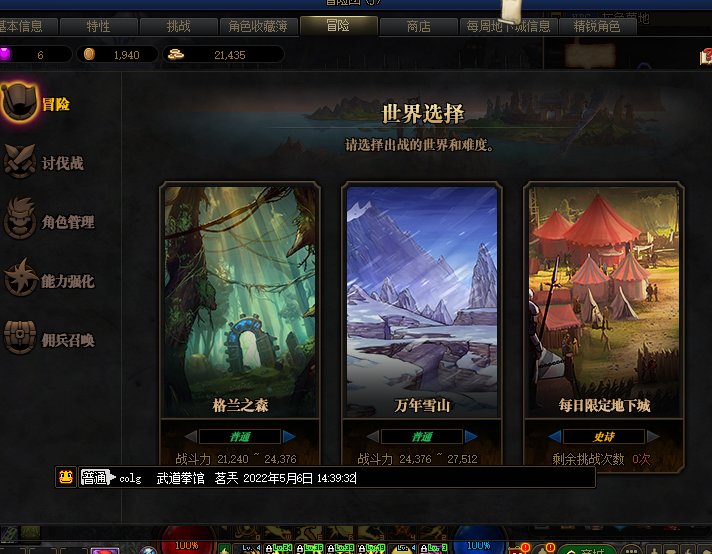Lower 每日限定地下城 difficulty with left arrow

[555, 436]
